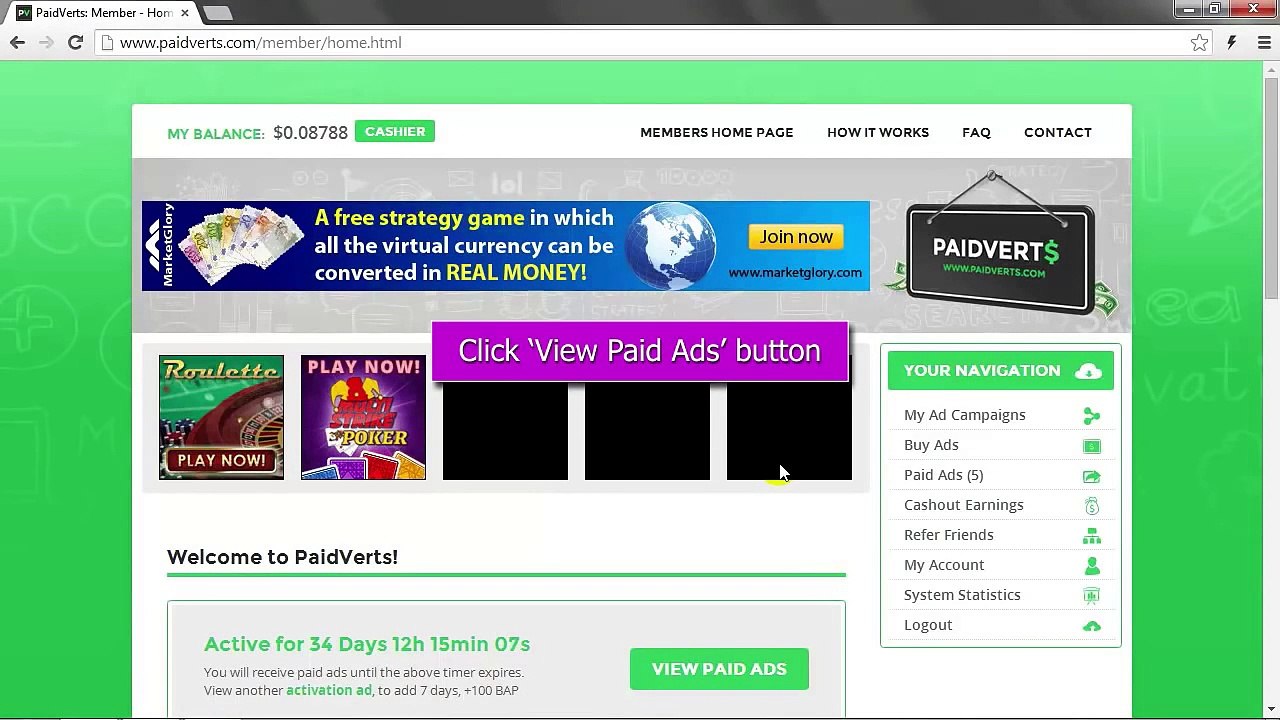Click the green Cashier button
This screenshot has width=1280, height=720.
coord(395,132)
